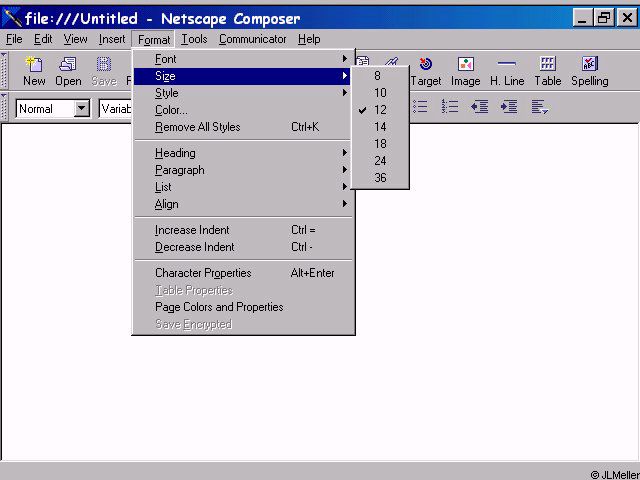The height and width of the screenshot is (480, 640).
Task: Open the File menu
Action: point(14,39)
